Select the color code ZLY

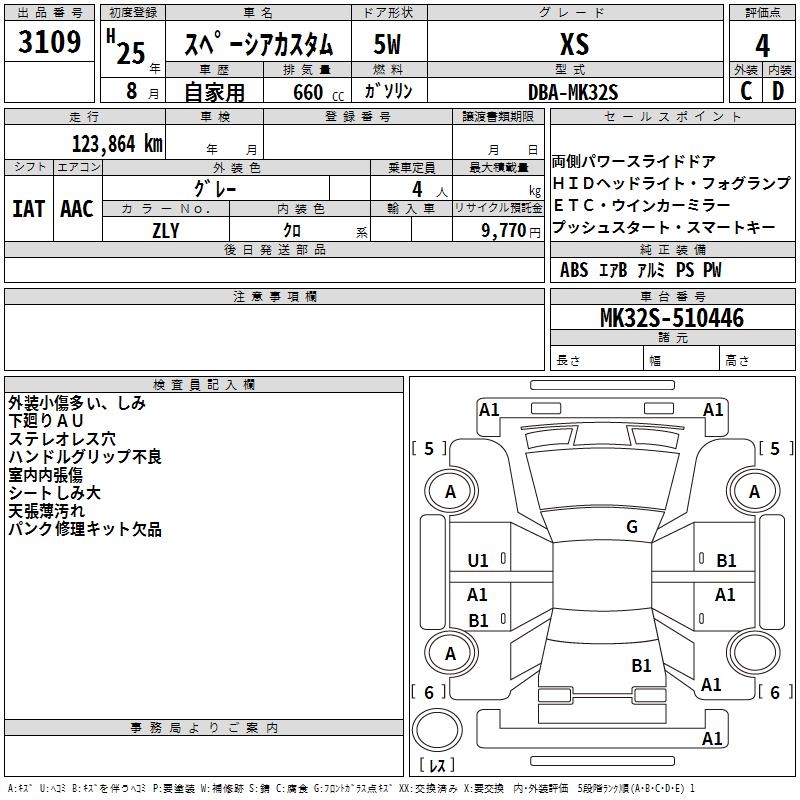pyautogui.click(x=166, y=229)
